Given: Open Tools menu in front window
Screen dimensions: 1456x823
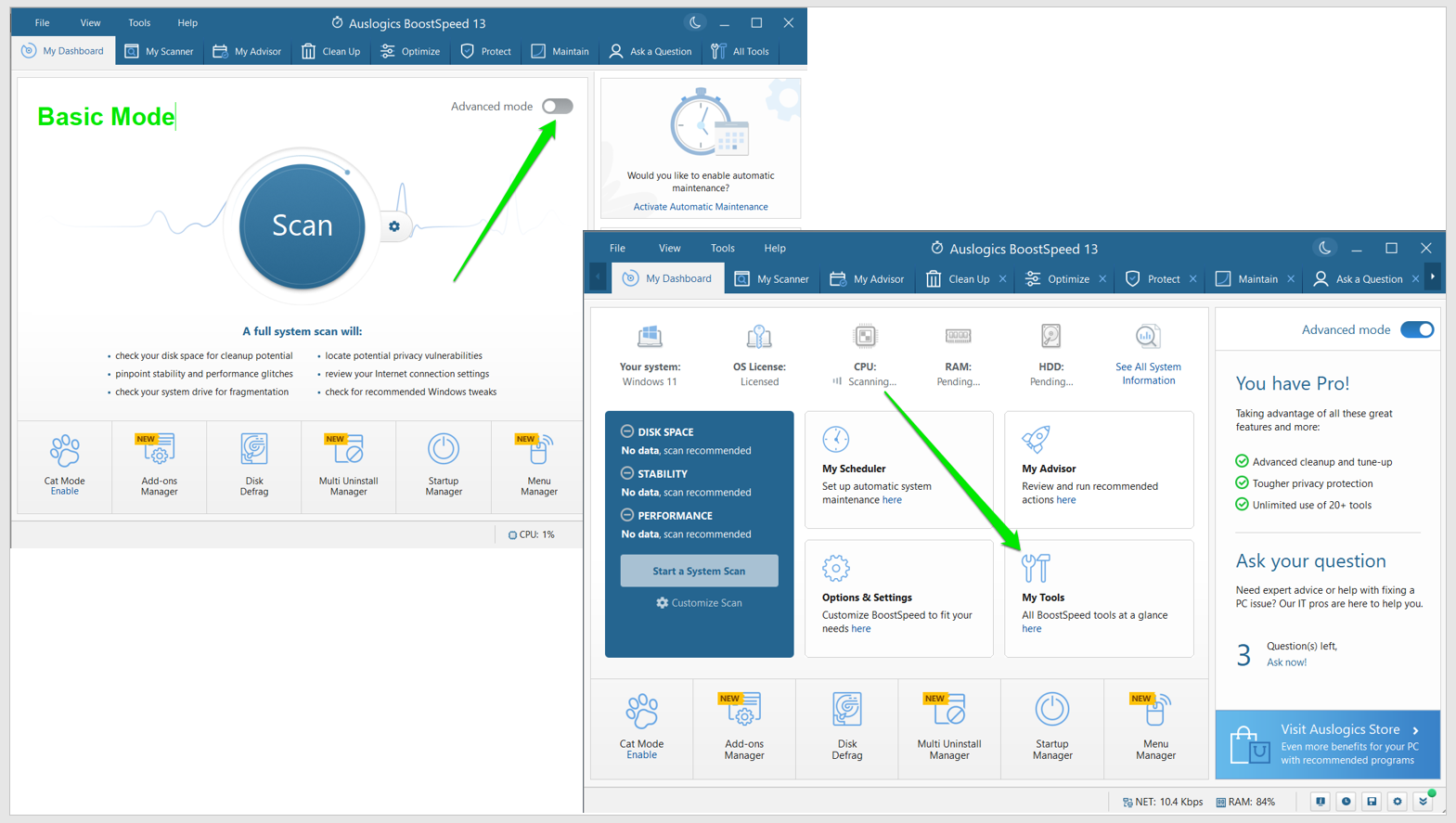Looking at the screenshot, I should (722, 248).
